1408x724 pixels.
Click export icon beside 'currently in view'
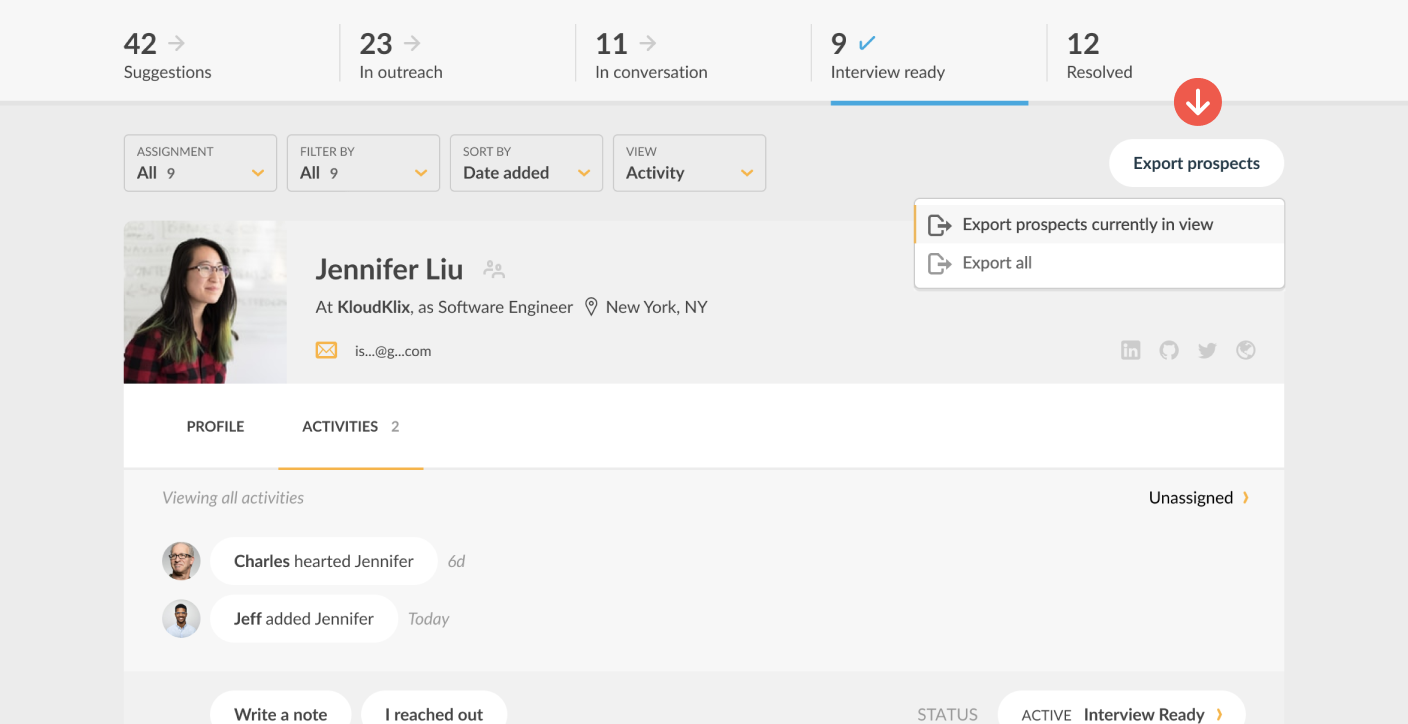939,225
